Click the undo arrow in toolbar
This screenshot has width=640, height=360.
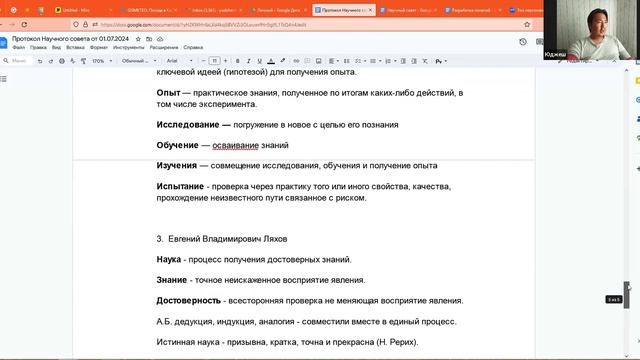point(40,61)
